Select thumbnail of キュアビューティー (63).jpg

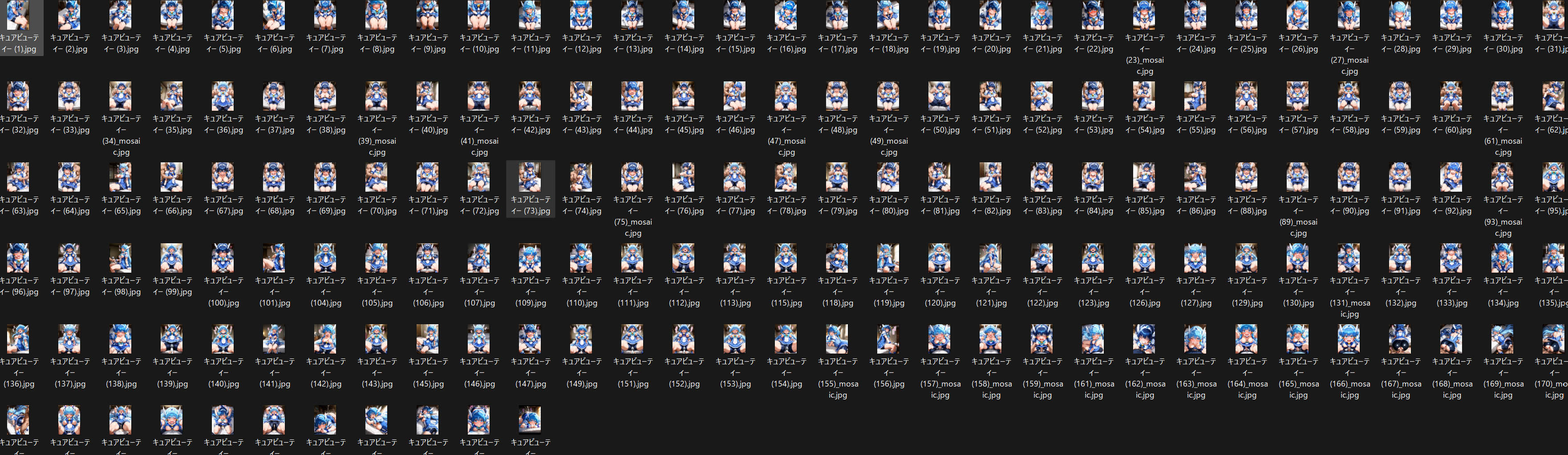click(18, 177)
